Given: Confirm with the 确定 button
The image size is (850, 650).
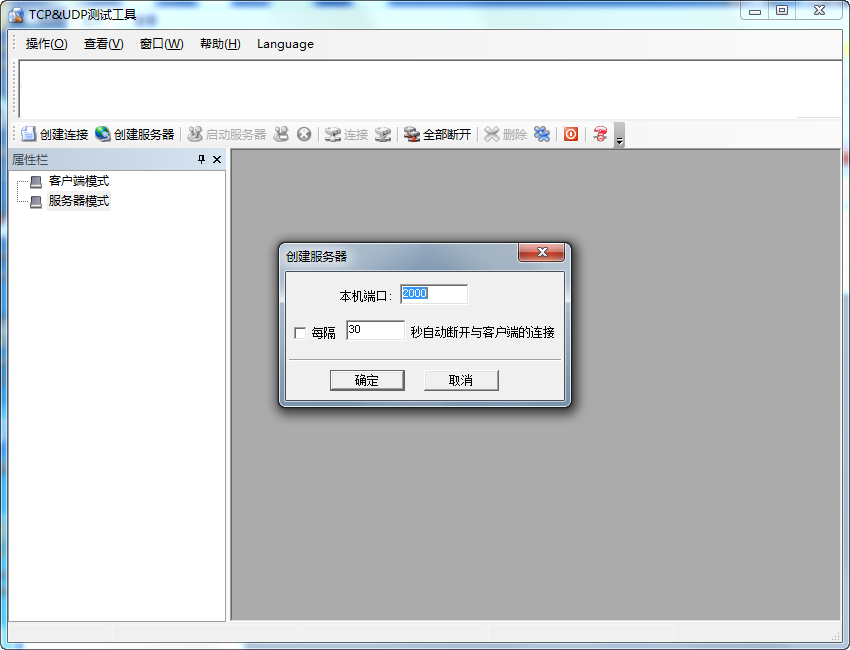Looking at the screenshot, I should pyautogui.click(x=367, y=380).
